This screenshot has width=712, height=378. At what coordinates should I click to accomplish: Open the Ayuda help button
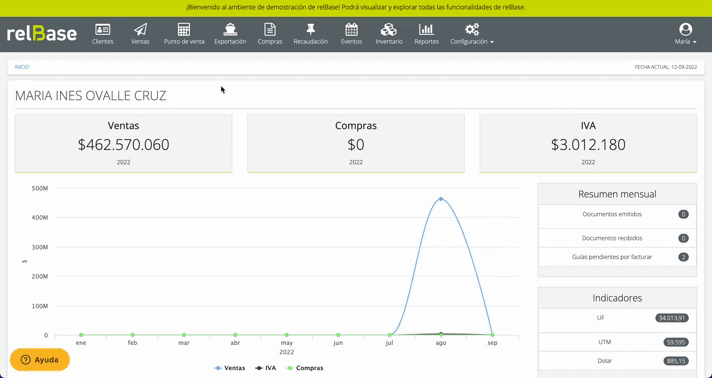click(40, 360)
